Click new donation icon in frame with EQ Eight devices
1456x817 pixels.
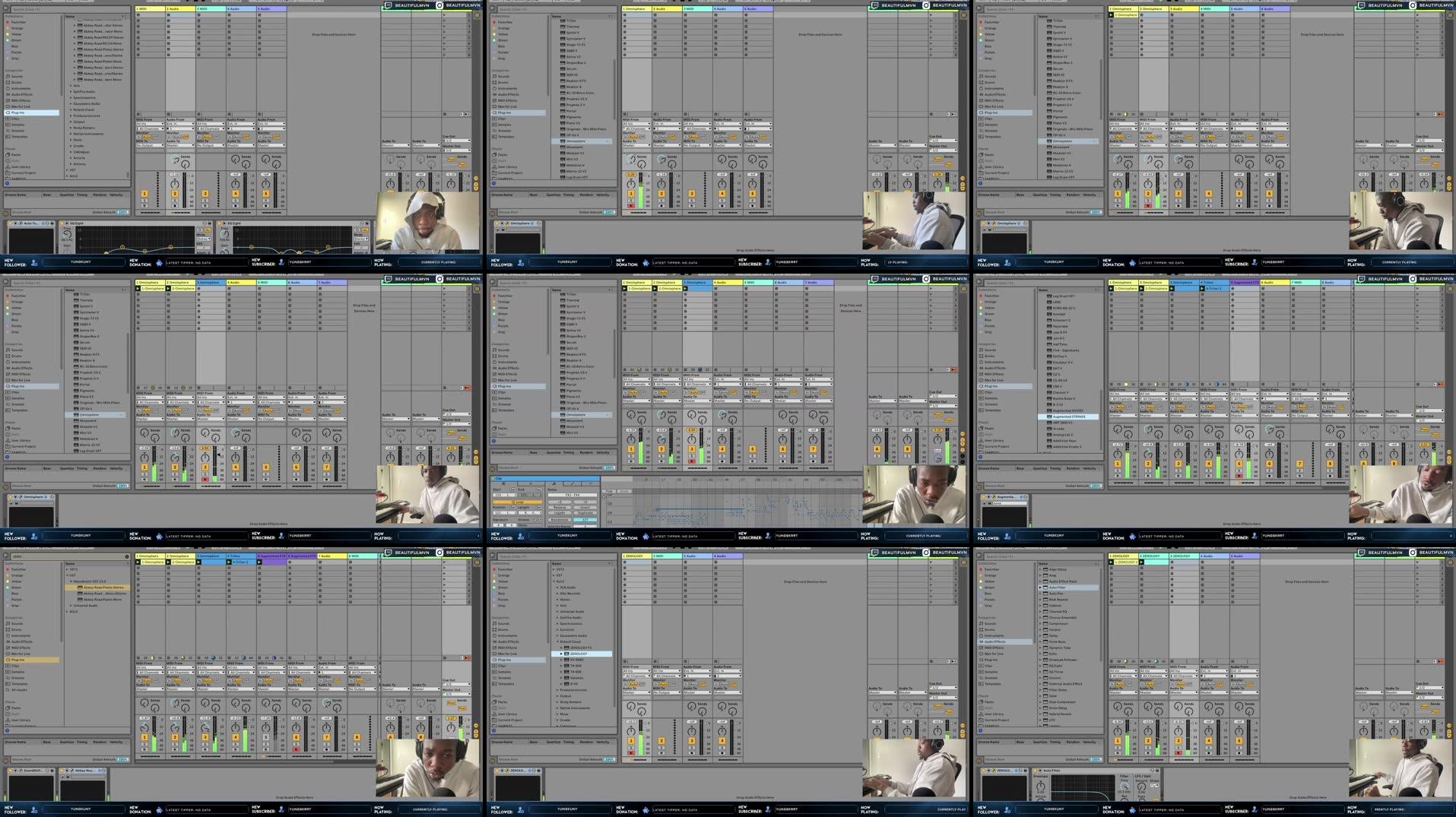pyautogui.click(x=160, y=262)
